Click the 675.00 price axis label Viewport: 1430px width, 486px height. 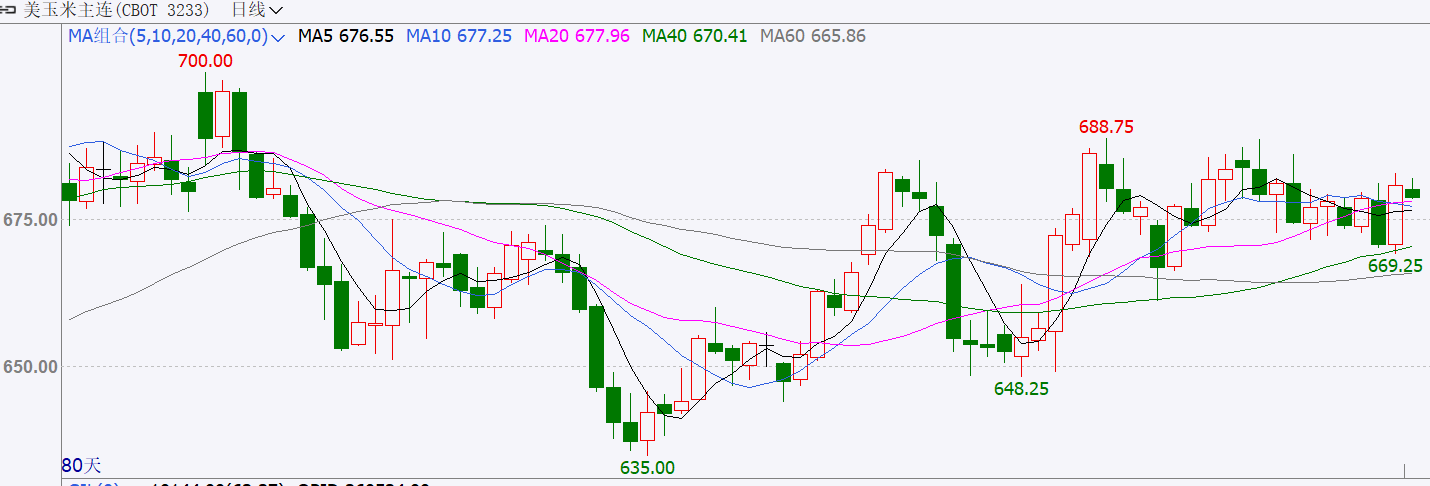click(28, 219)
